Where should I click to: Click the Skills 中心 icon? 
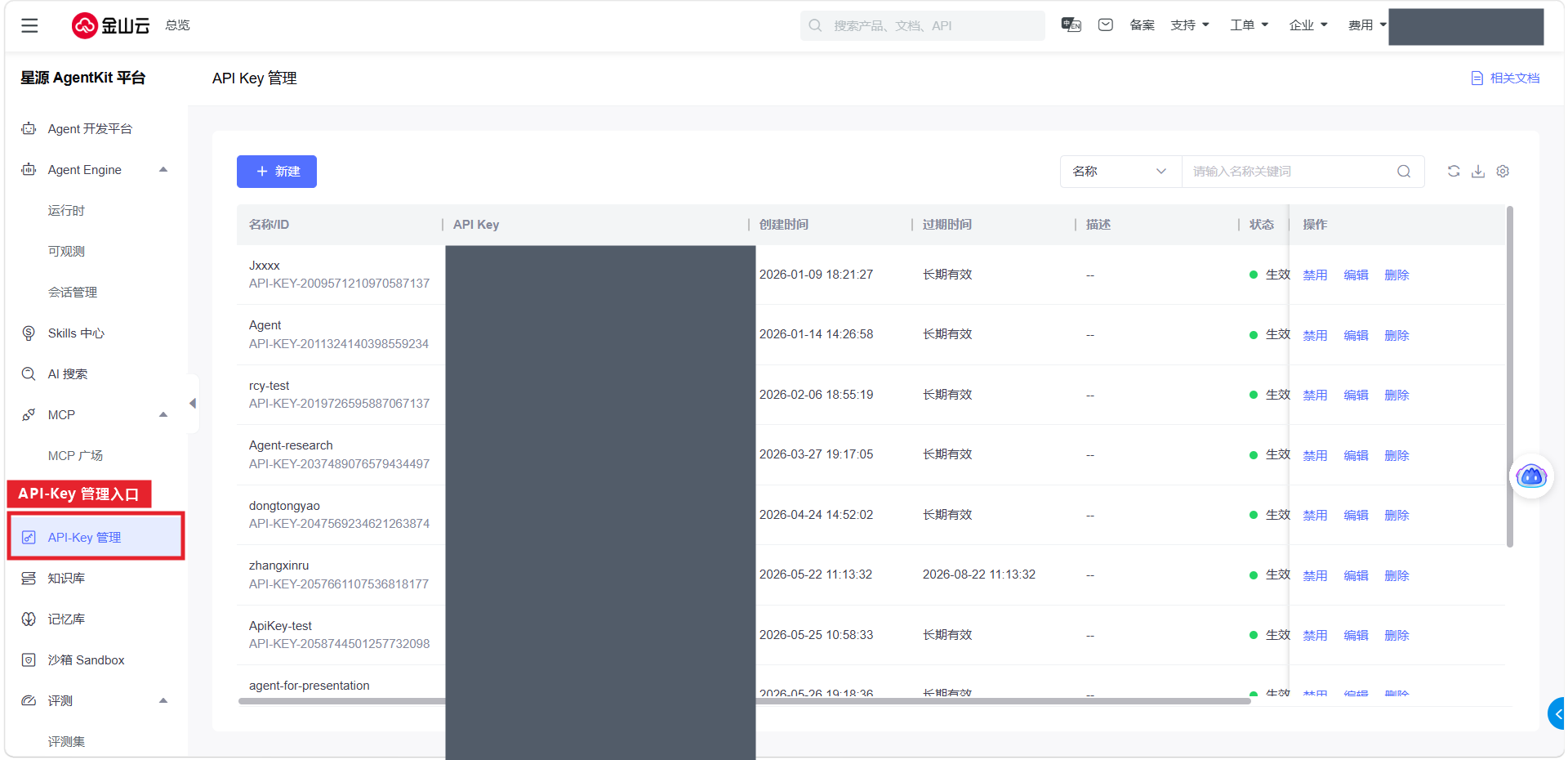click(29, 333)
